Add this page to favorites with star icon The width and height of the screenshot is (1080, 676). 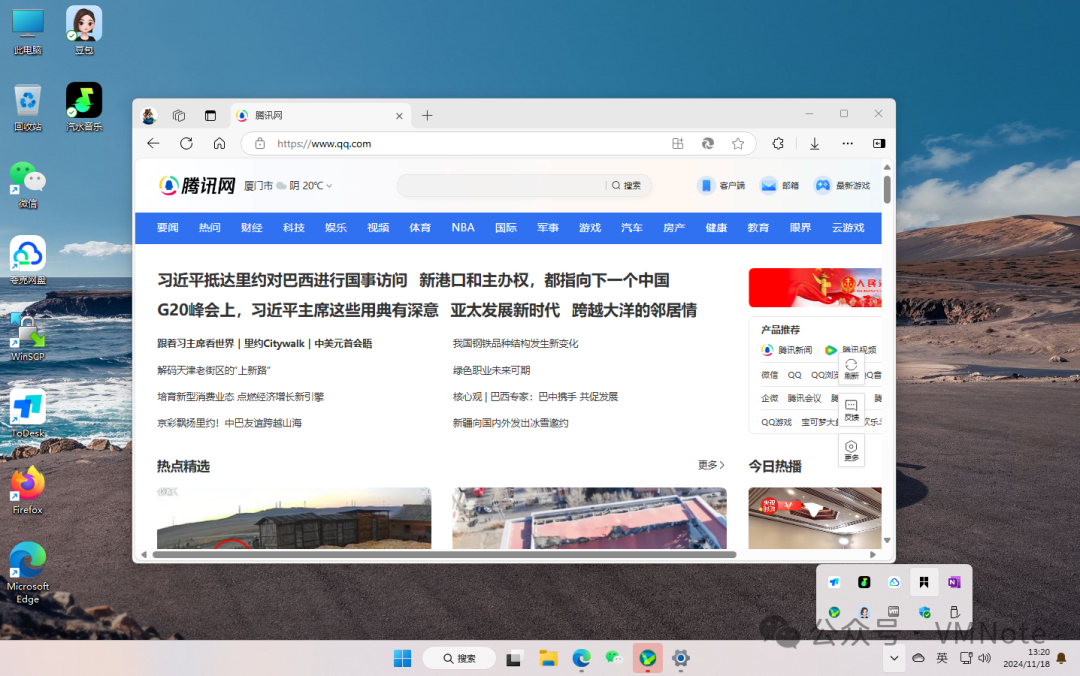[x=738, y=143]
